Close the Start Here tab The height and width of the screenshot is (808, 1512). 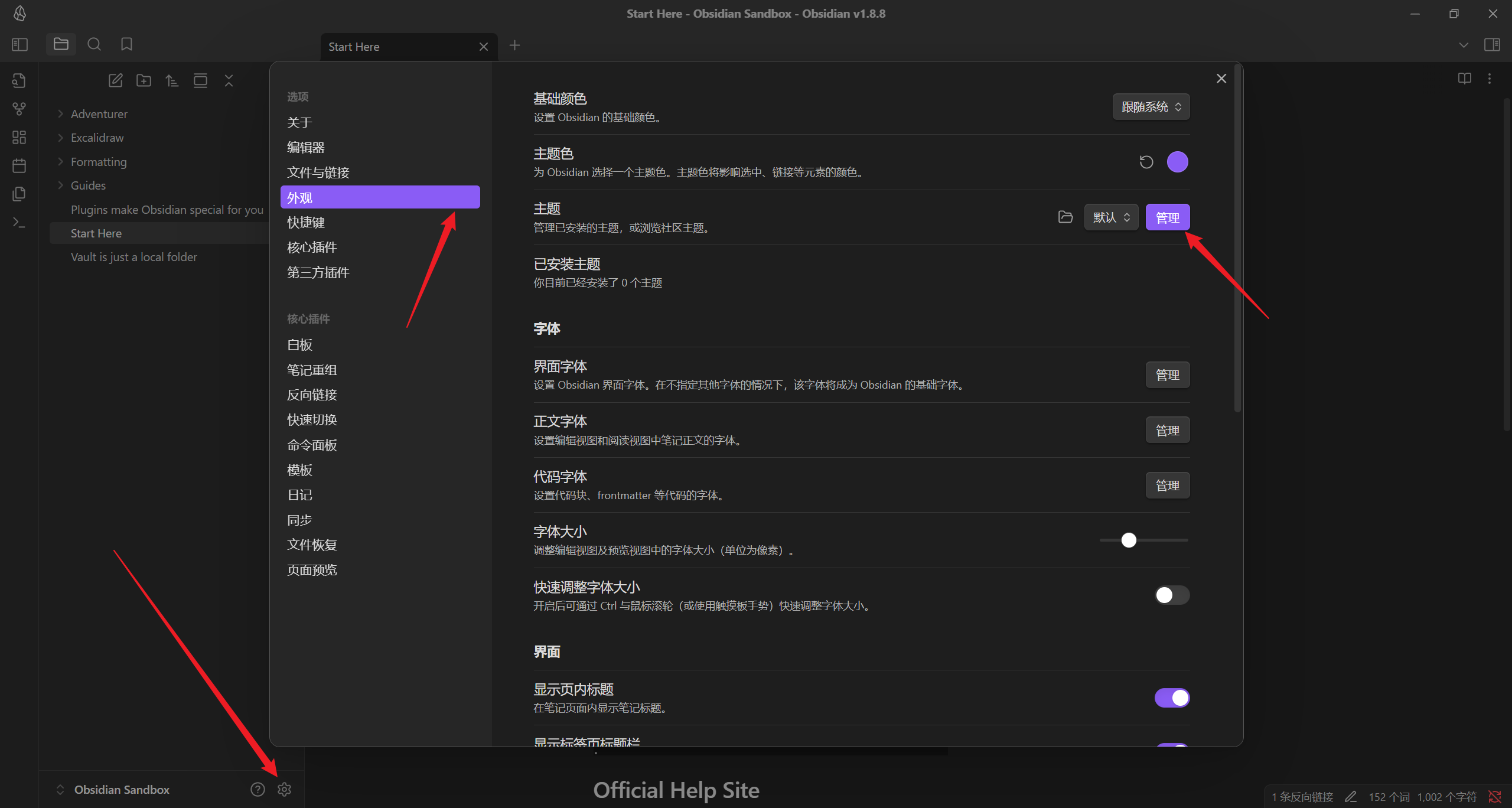483,47
